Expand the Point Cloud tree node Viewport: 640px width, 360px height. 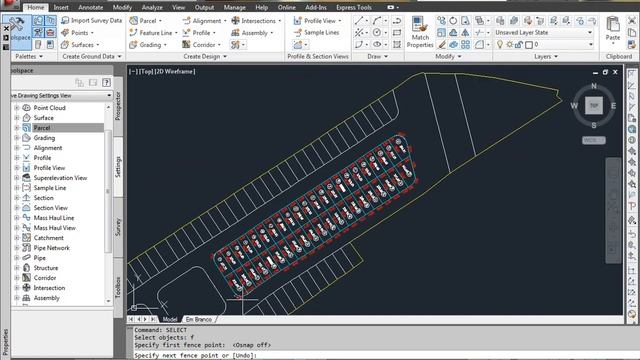[x=17, y=108]
